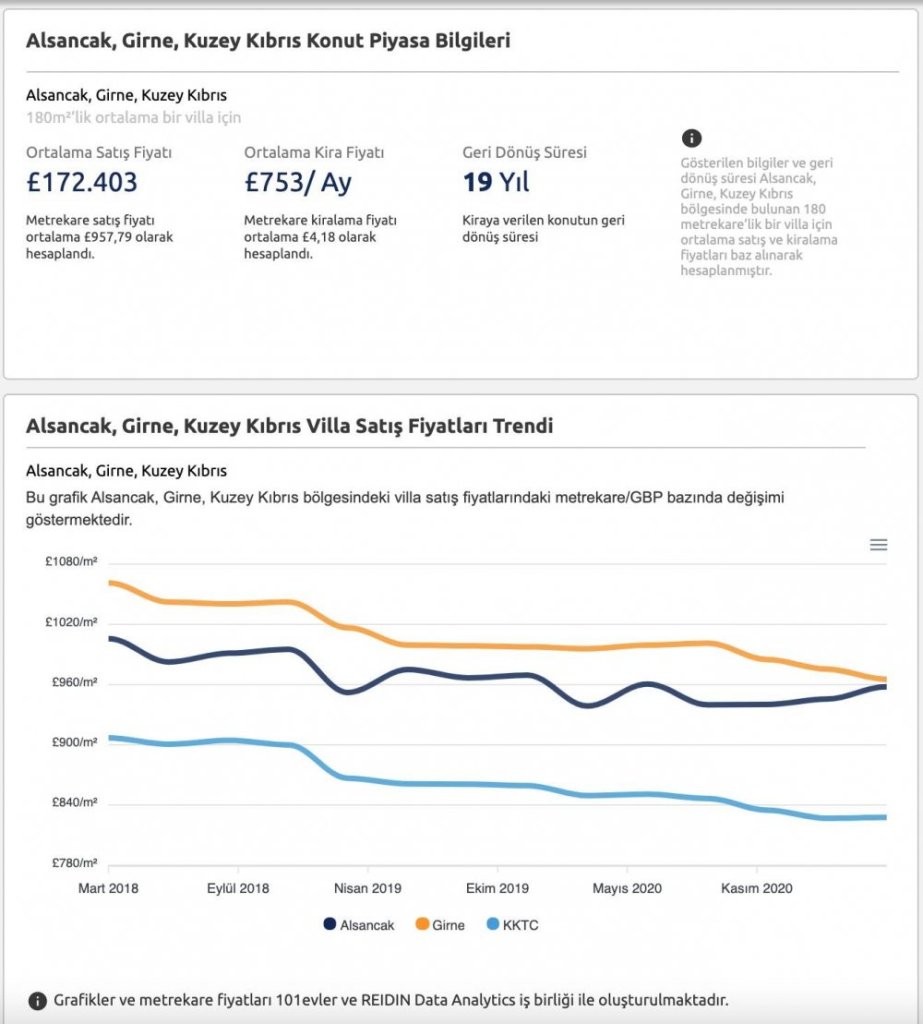
Task: Click the info icon above the explanation text
Action: click(x=691, y=138)
